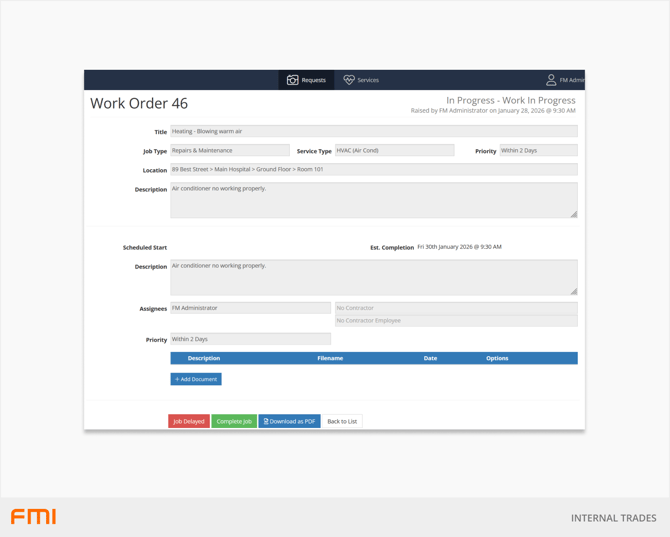Click Back to List button
This screenshot has width=670, height=537.
point(342,421)
